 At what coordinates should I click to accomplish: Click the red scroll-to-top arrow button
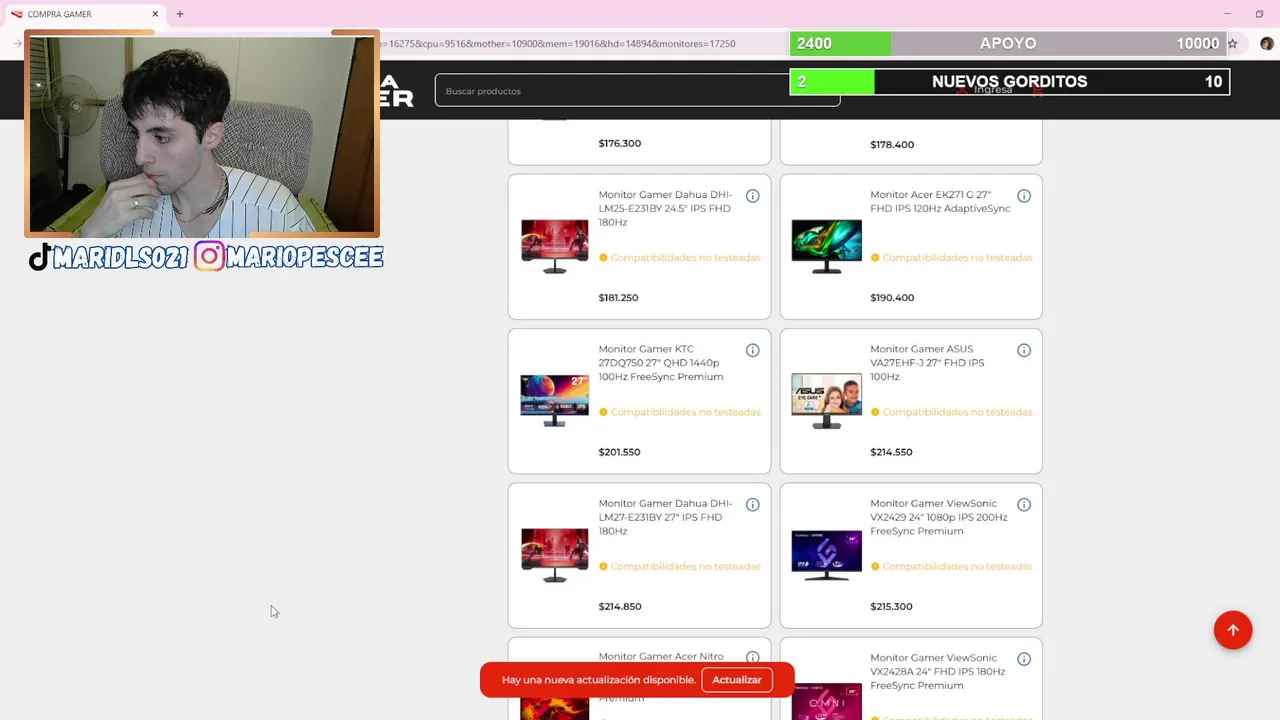(1233, 630)
